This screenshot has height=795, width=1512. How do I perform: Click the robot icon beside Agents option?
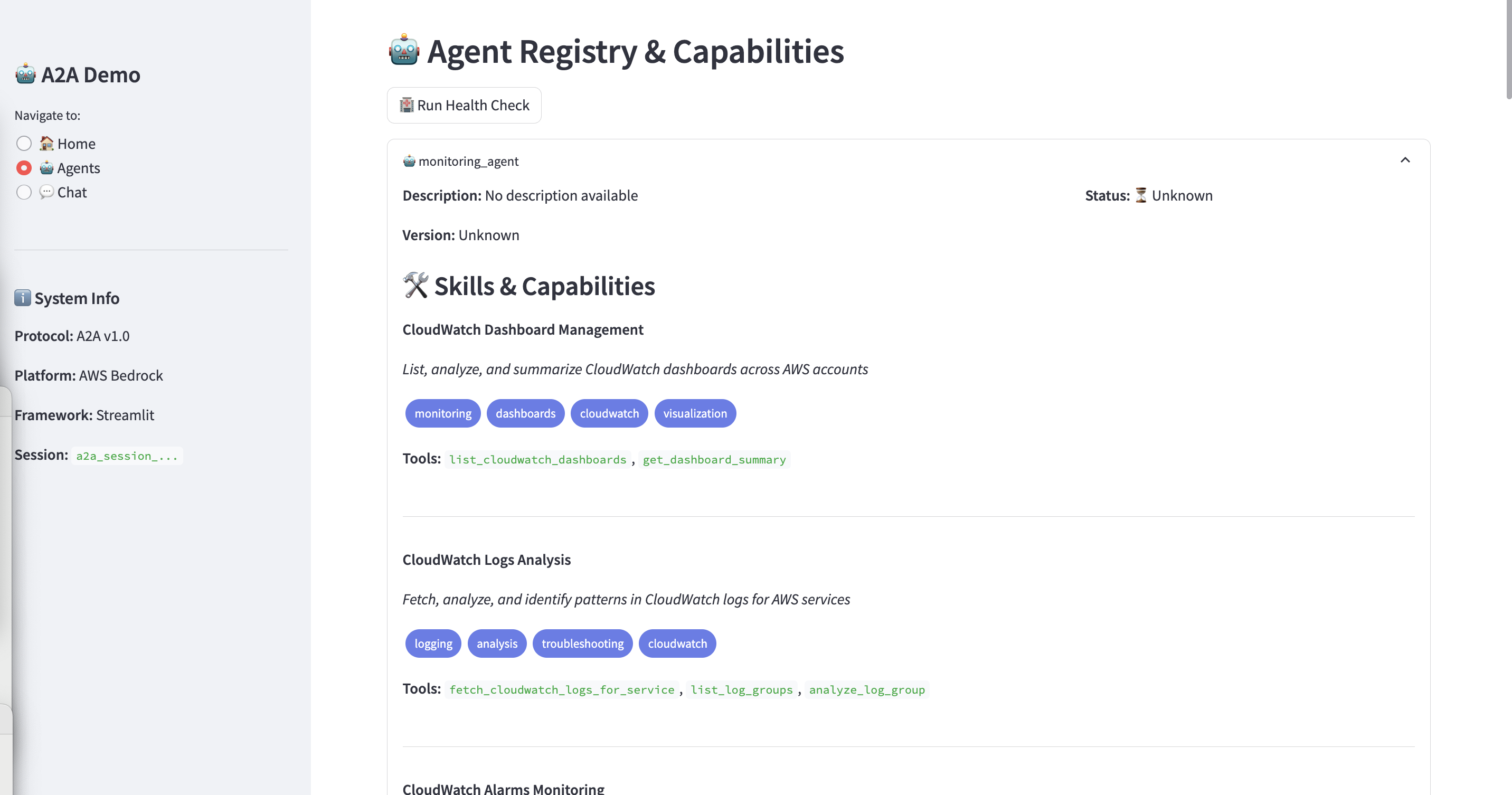[46, 168]
